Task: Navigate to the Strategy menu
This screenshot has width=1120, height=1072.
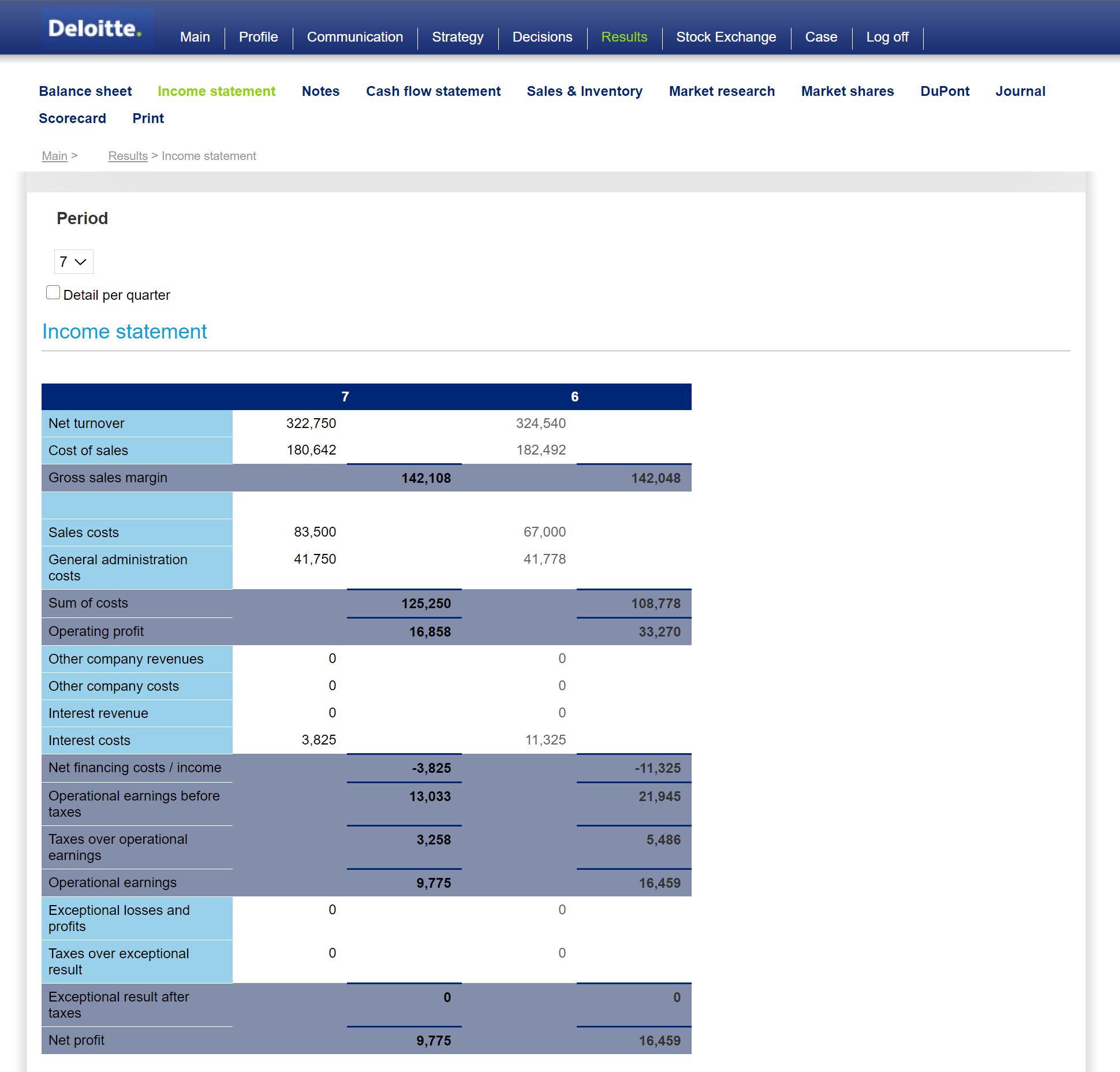Action: point(457,37)
